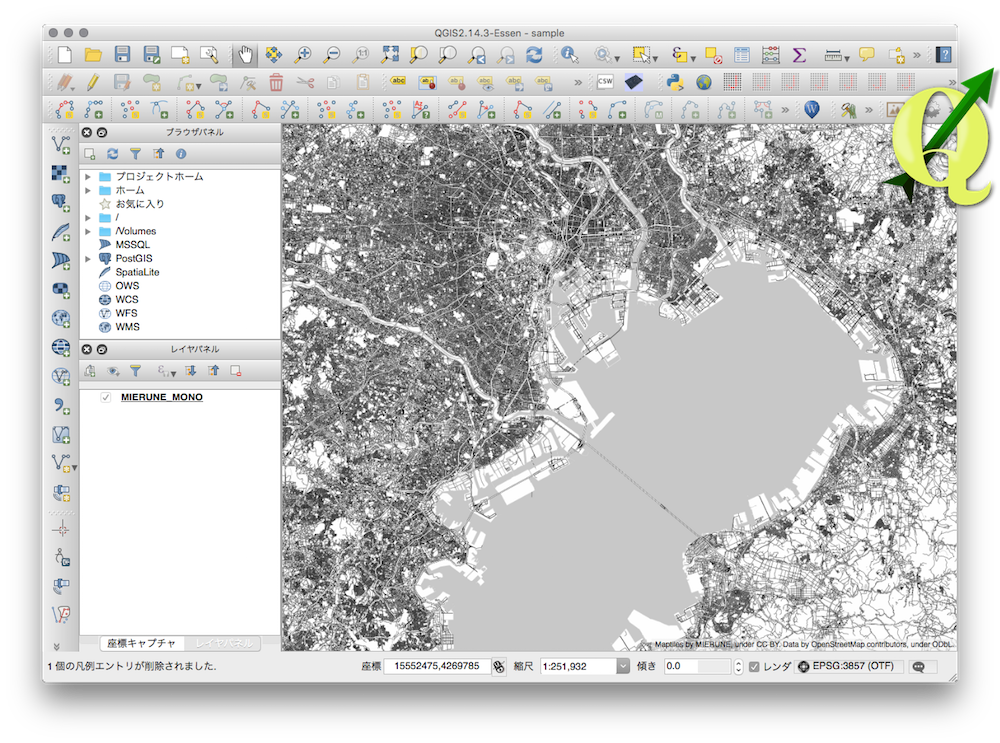Open the attribute table icon
Viewport: 1000px width, 743px height.
(741, 55)
